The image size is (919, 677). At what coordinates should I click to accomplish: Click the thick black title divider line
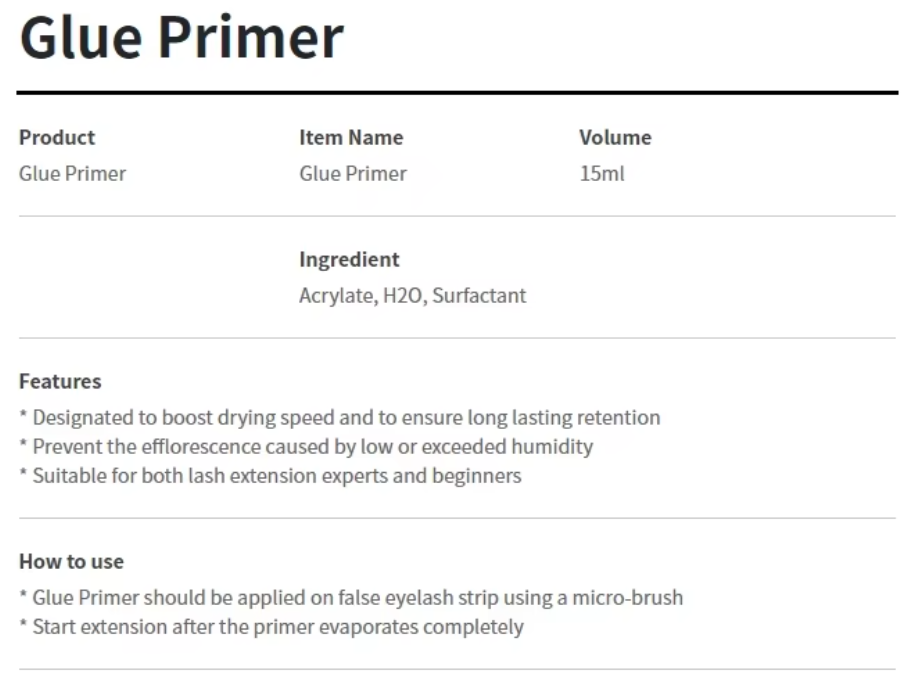point(457,93)
